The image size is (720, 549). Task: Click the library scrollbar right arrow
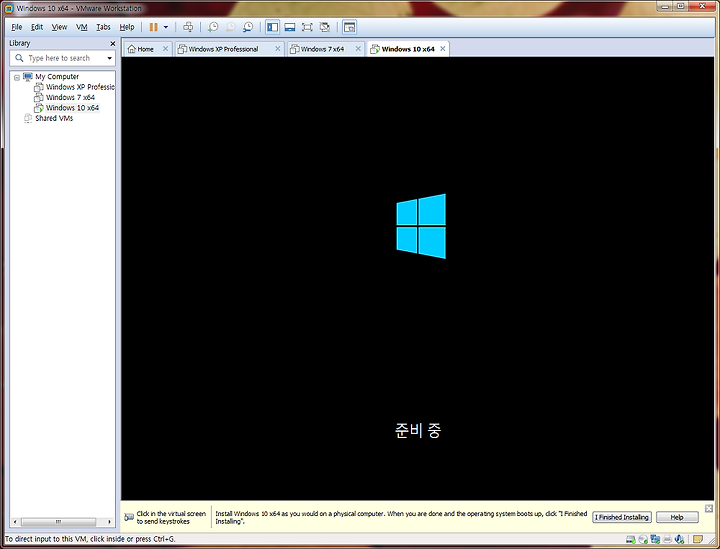point(109,521)
